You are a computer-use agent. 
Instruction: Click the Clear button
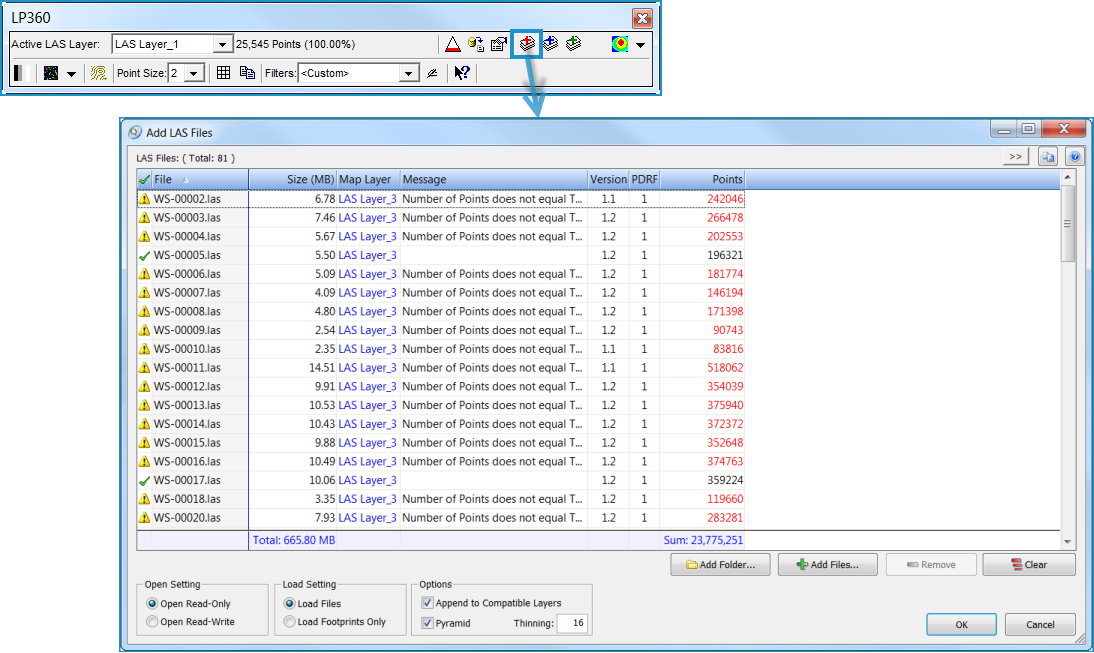1029,564
